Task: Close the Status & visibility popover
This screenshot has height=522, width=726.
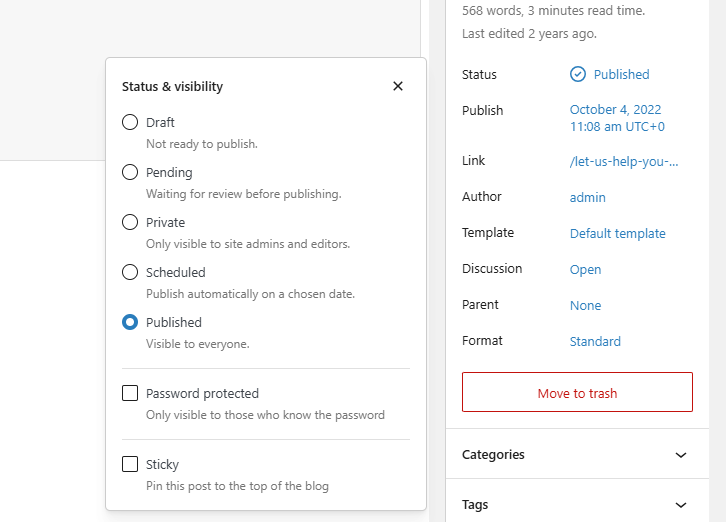Action: click(398, 86)
